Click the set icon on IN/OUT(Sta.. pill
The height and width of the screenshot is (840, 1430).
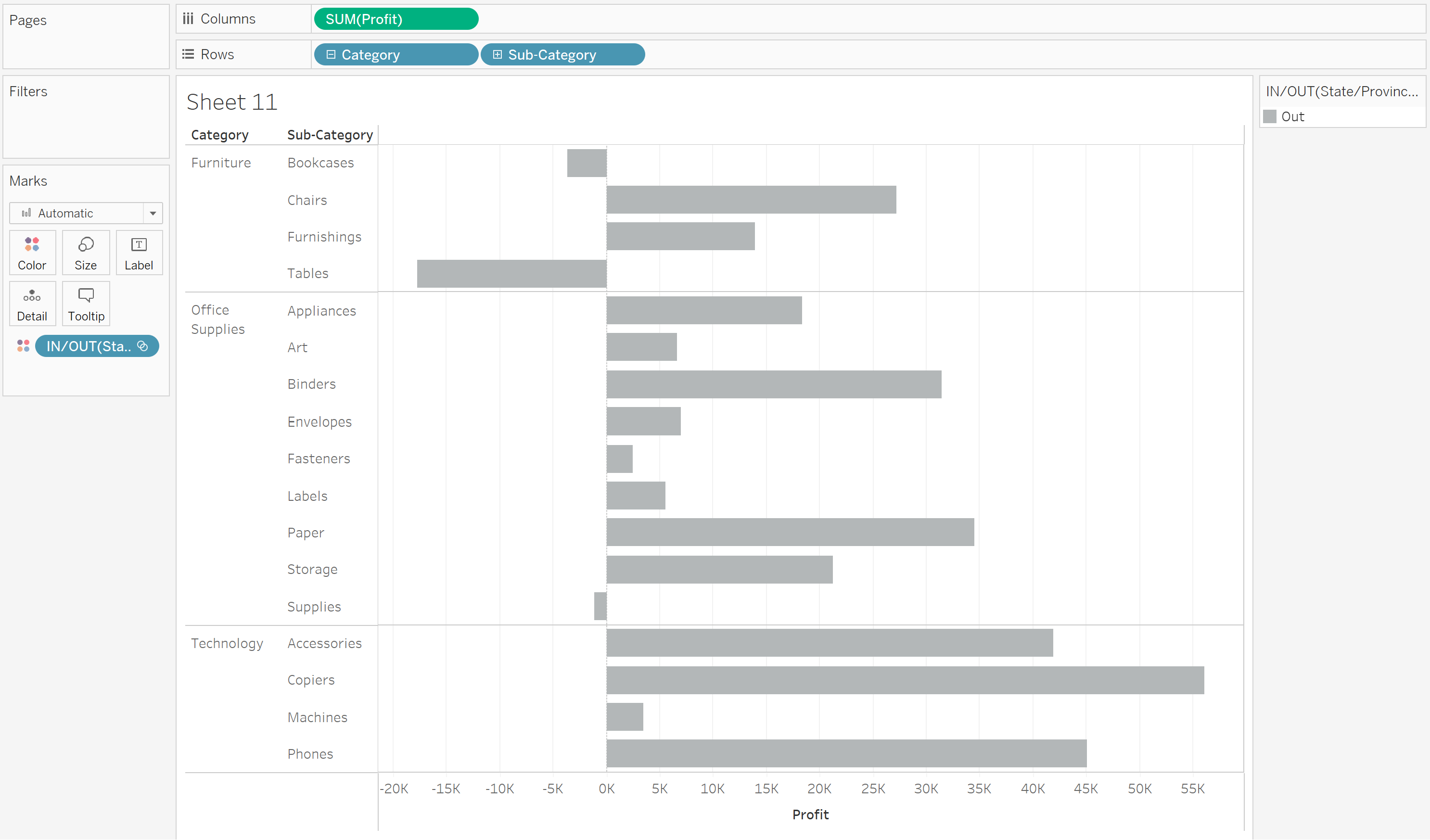click(x=143, y=346)
